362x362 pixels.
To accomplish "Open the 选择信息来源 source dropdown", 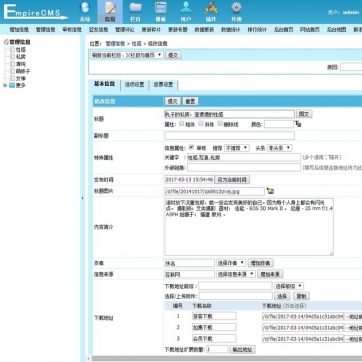I will [x=236, y=274].
